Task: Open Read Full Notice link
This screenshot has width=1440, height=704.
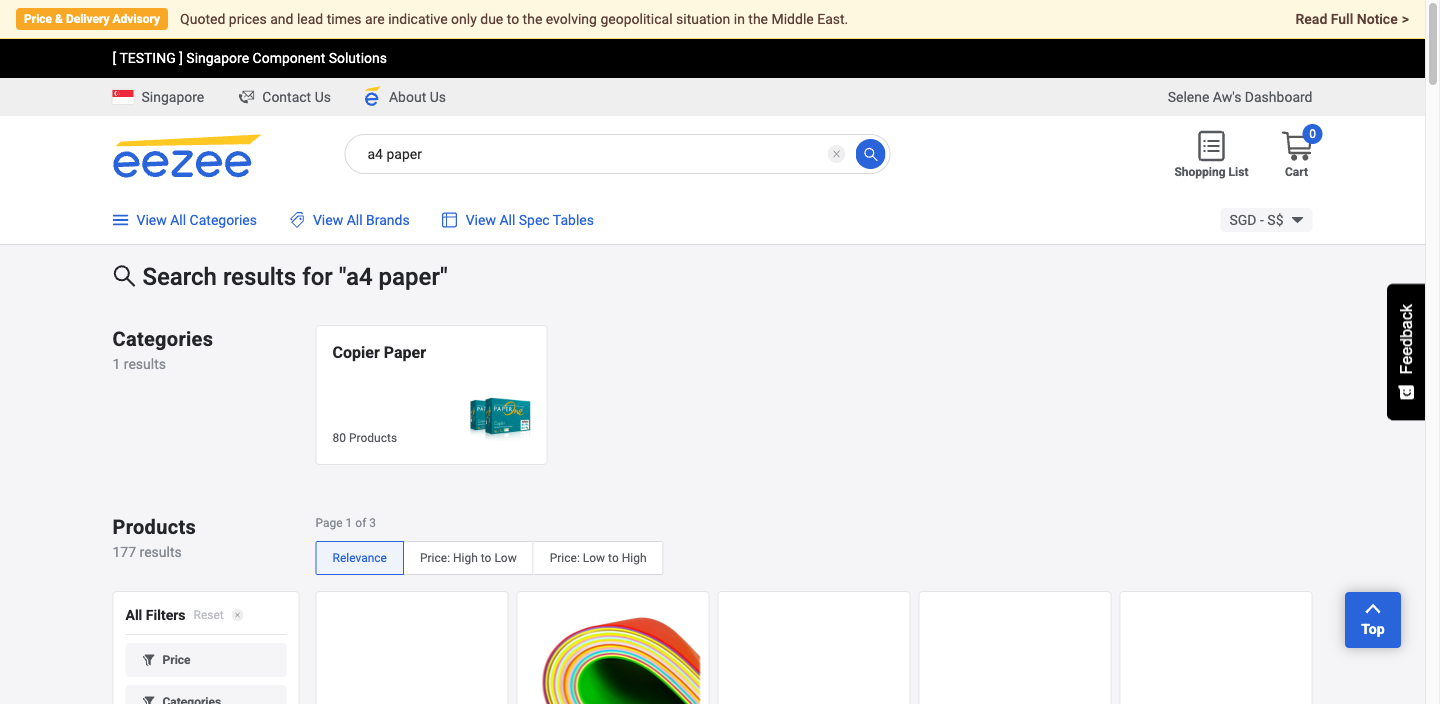Action: (x=1352, y=19)
